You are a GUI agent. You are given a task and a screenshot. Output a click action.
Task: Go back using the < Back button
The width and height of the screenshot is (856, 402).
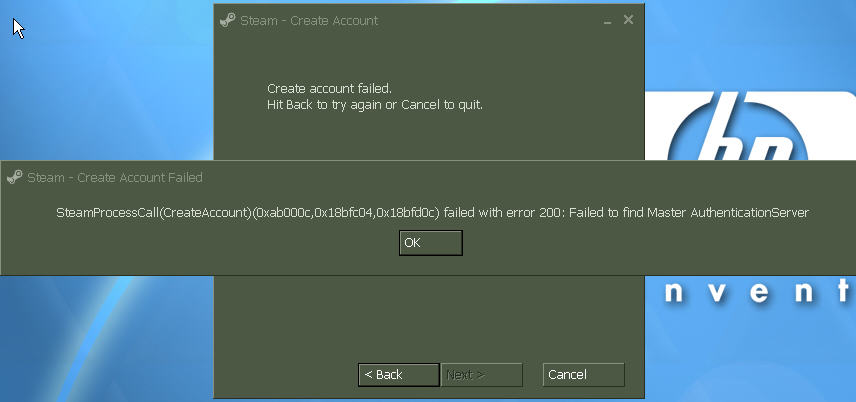pyautogui.click(x=399, y=375)
